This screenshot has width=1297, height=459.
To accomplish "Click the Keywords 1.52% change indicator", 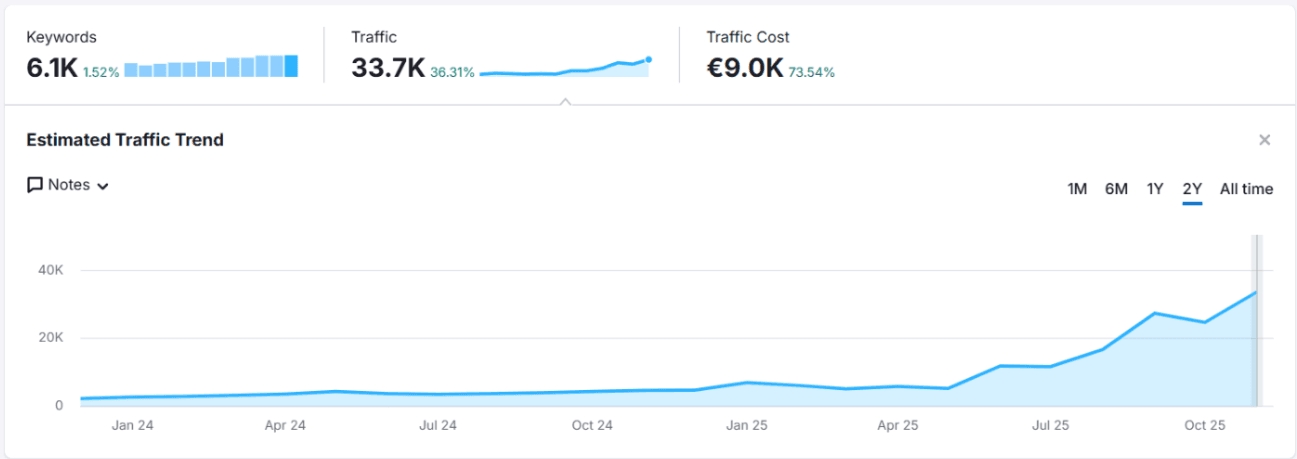I will tap(101, 72).
